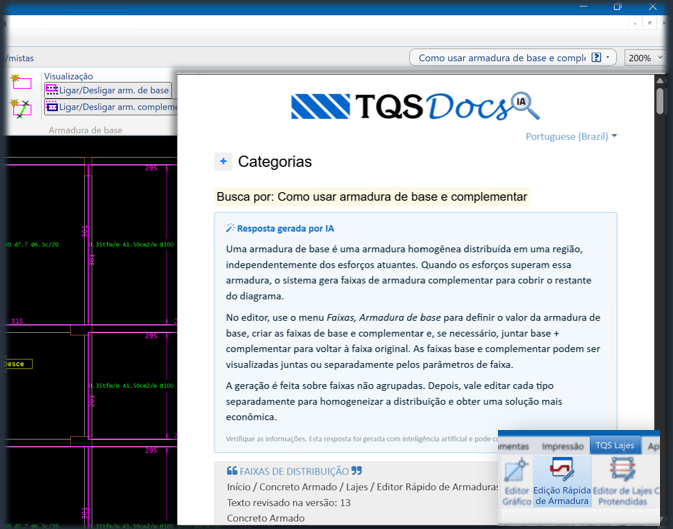This screenshot has width=673, height=529.
Task: Open the dropdown arrow beside help icon
Action: pos(608,58)
